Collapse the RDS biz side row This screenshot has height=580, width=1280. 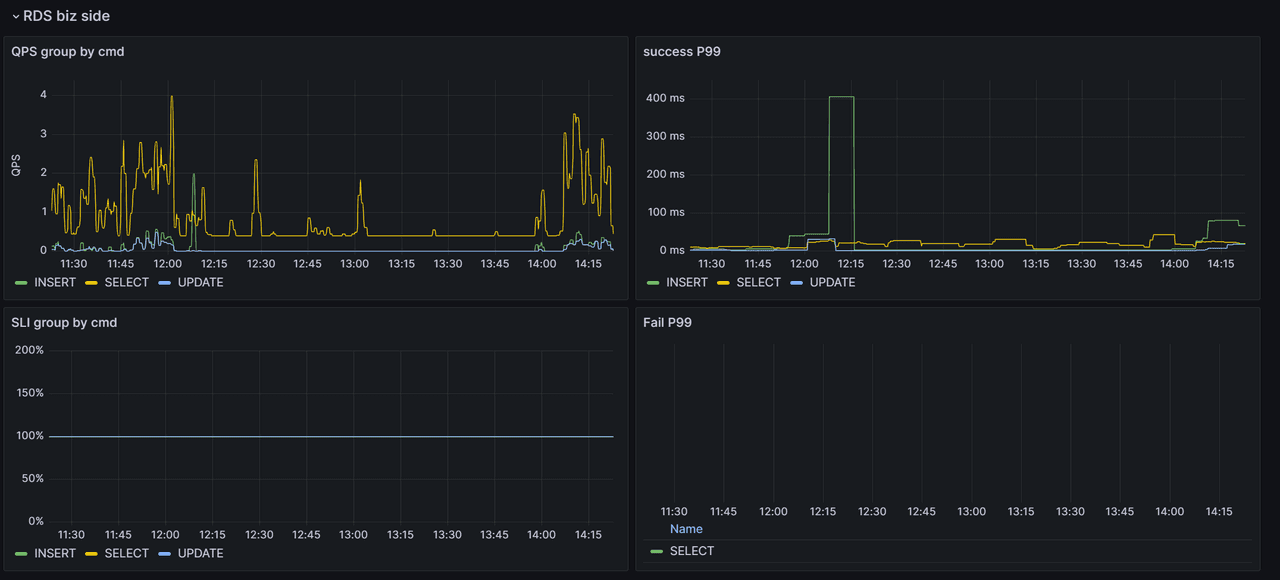[x=14, y=15]
